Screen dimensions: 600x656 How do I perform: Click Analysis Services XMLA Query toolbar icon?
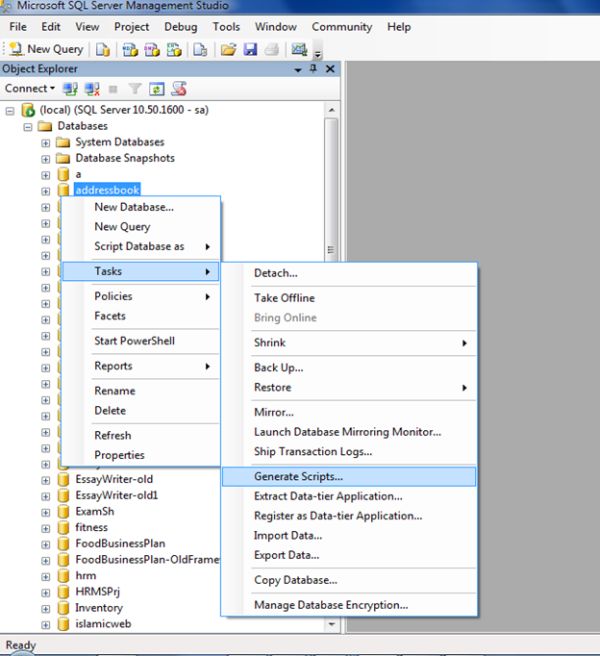pos(174,49)
